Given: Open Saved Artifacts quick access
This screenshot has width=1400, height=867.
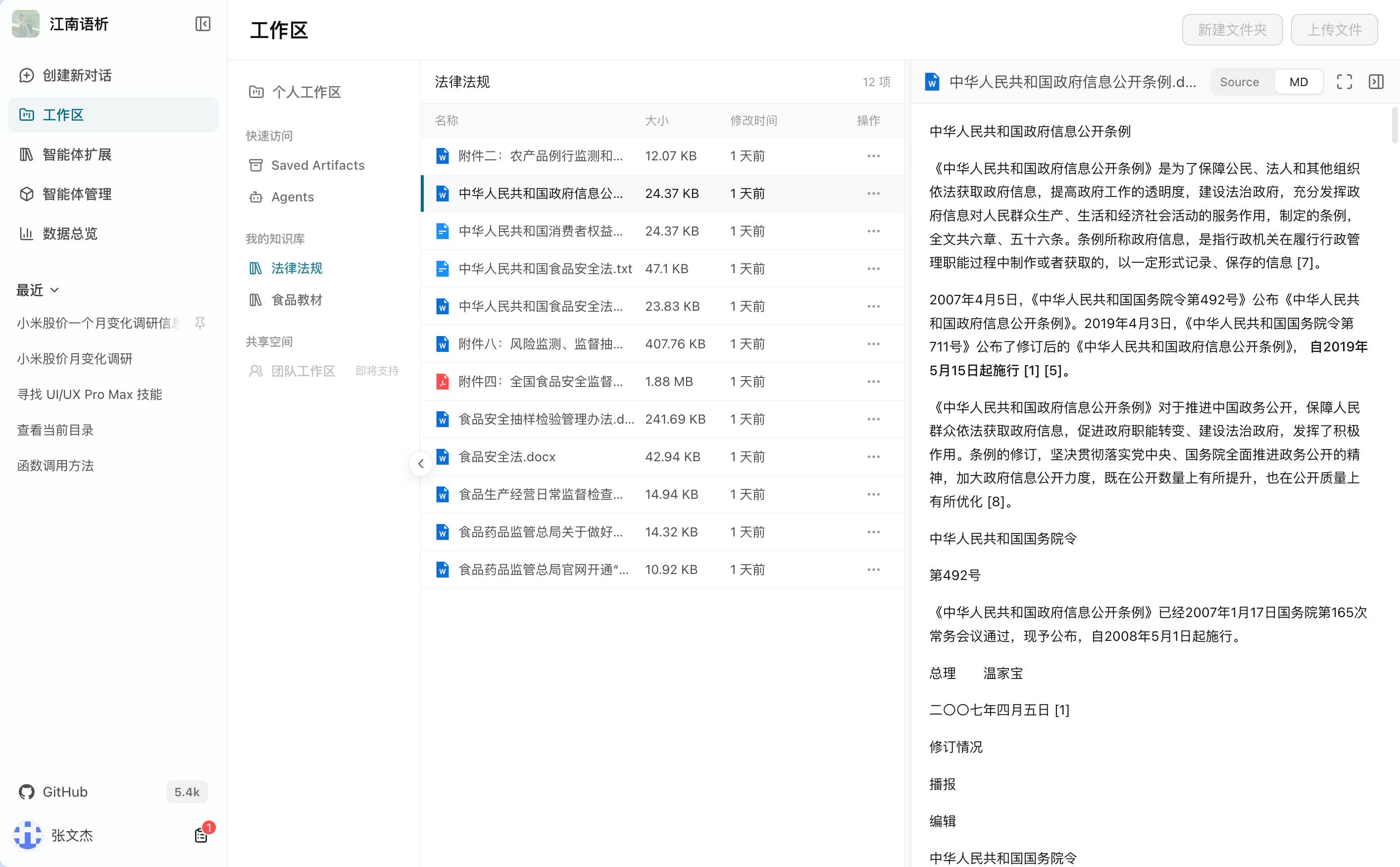Looking at the screenshot, I should pyautogui.click(x=307, y=165).
